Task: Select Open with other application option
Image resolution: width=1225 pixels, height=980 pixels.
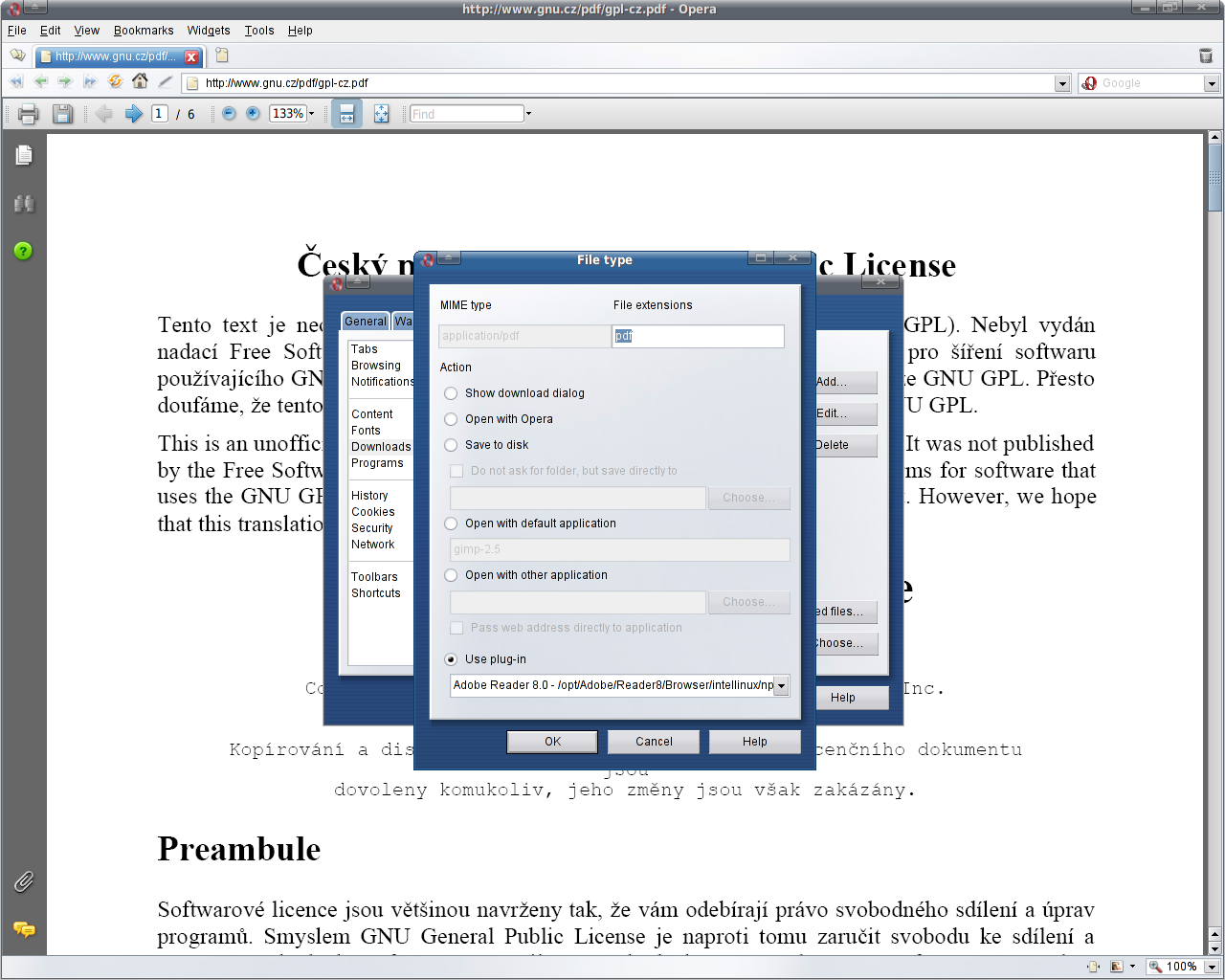Action: tap(525, 575)
